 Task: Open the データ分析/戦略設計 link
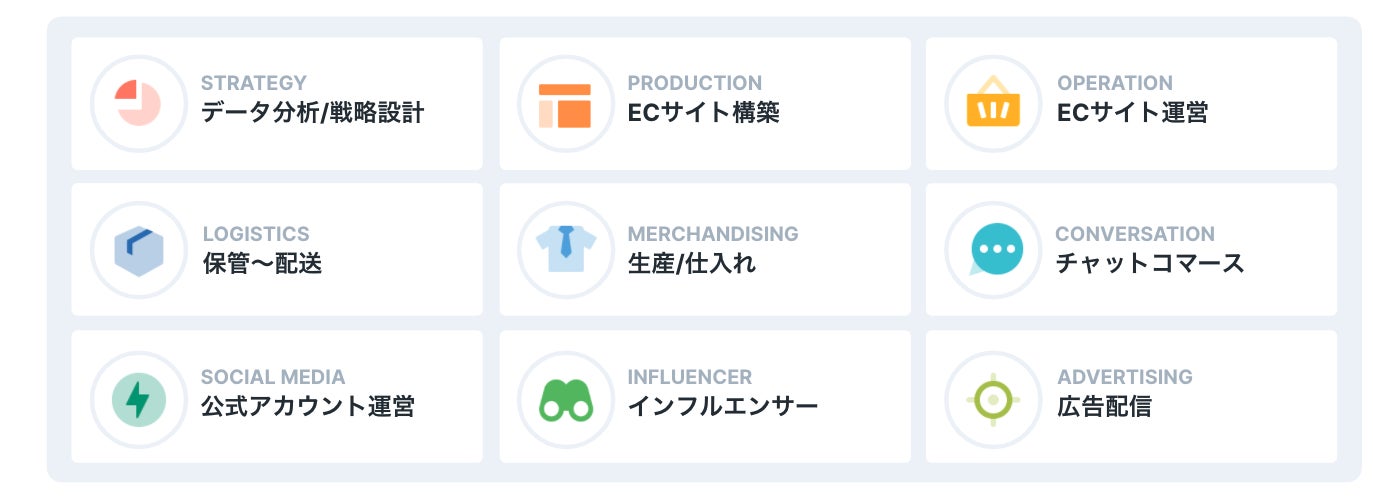[312, 112]
